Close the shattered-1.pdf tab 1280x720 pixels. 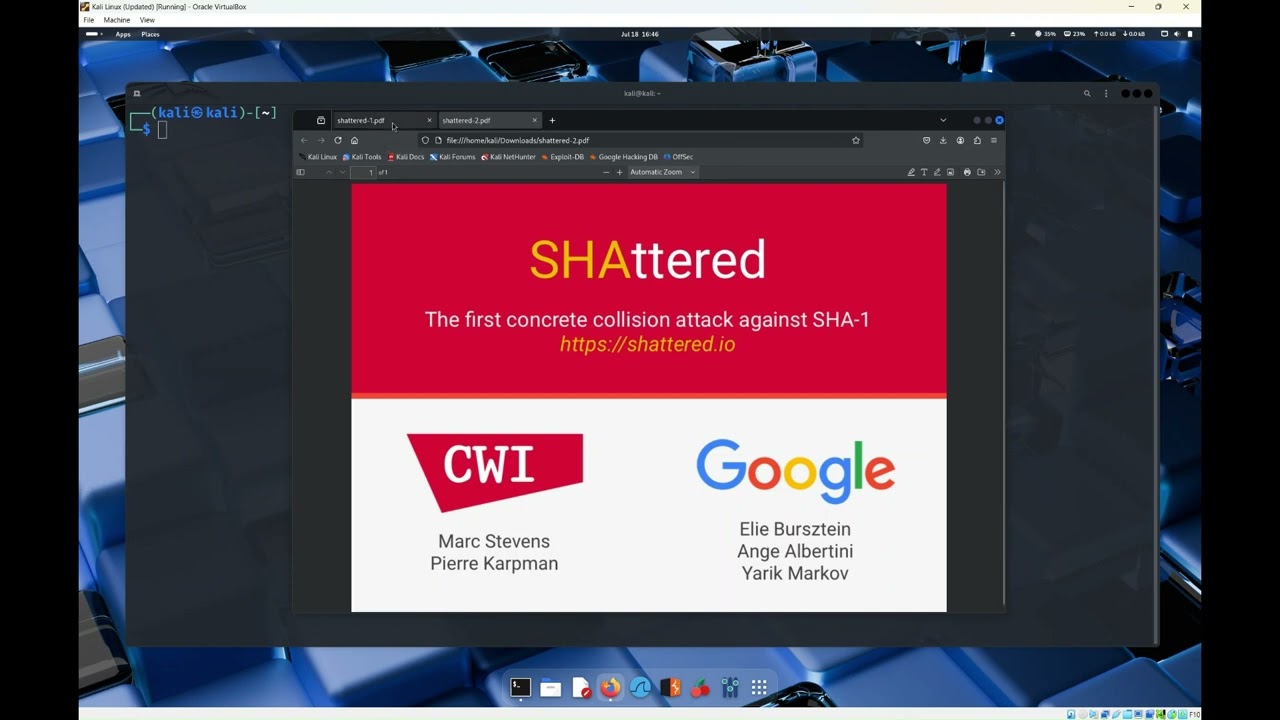point(429,120)
